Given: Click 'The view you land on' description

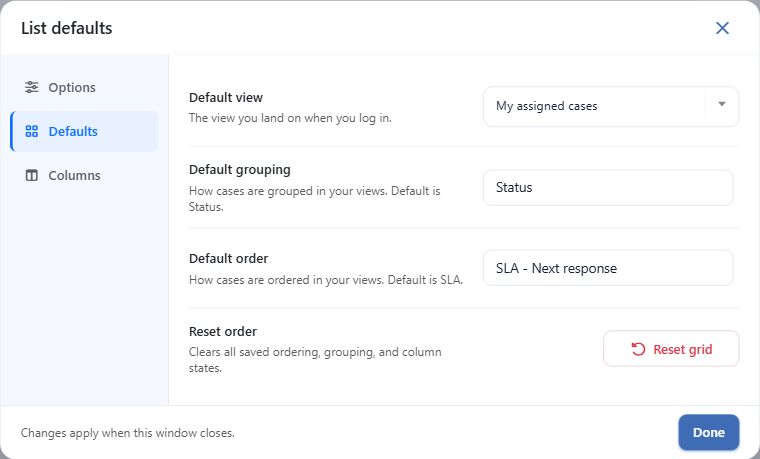Looking at the screenshot, I should (x=290, y=118).
